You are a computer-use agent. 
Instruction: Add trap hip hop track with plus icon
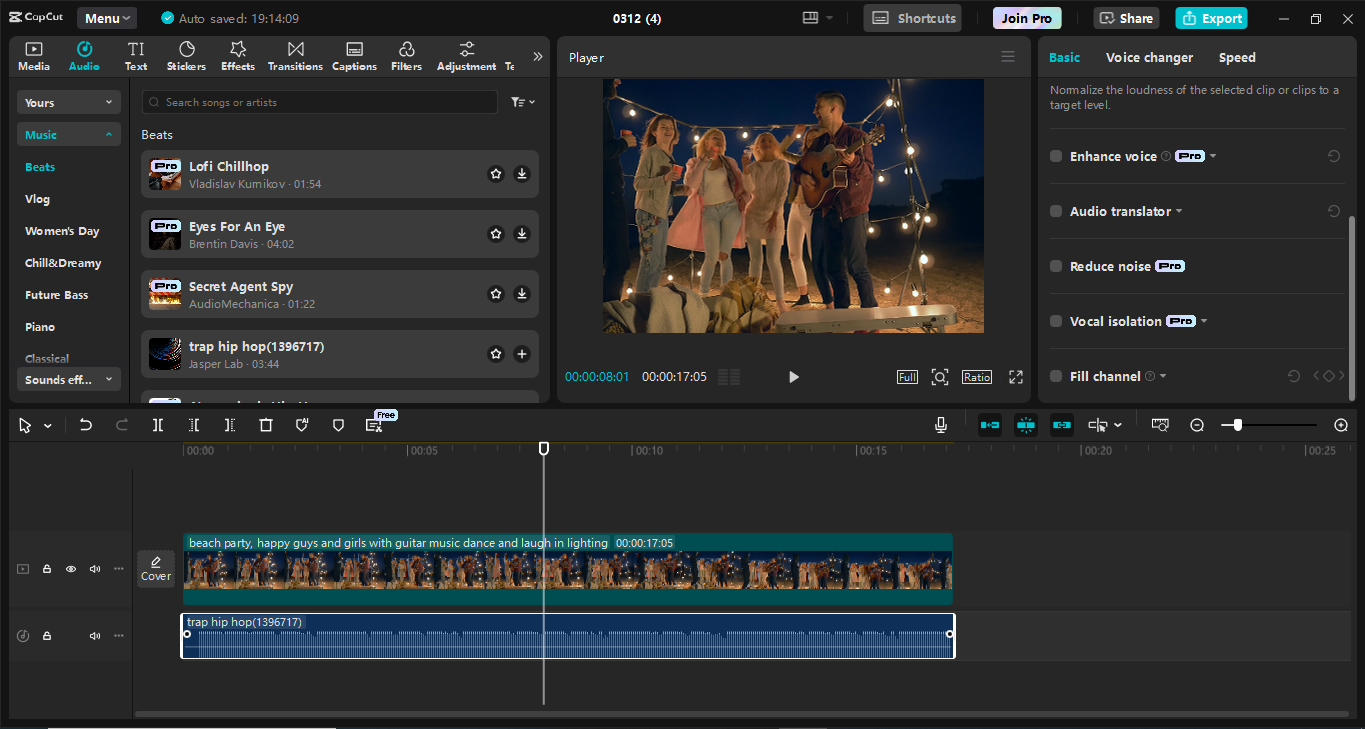[x=521, y=354]
